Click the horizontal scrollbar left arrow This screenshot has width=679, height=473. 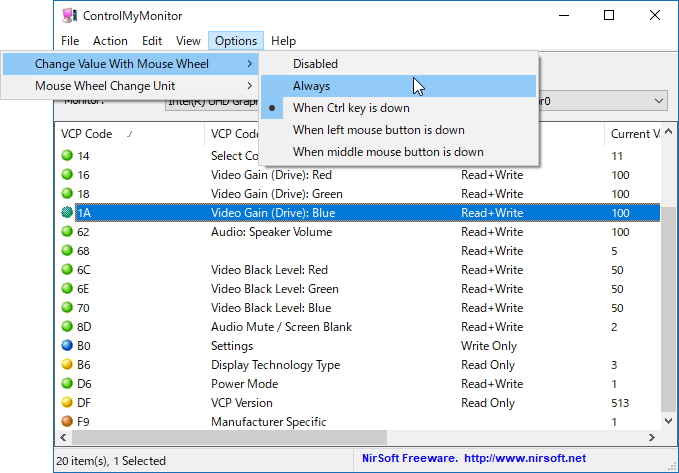click(x=63, y=437)
